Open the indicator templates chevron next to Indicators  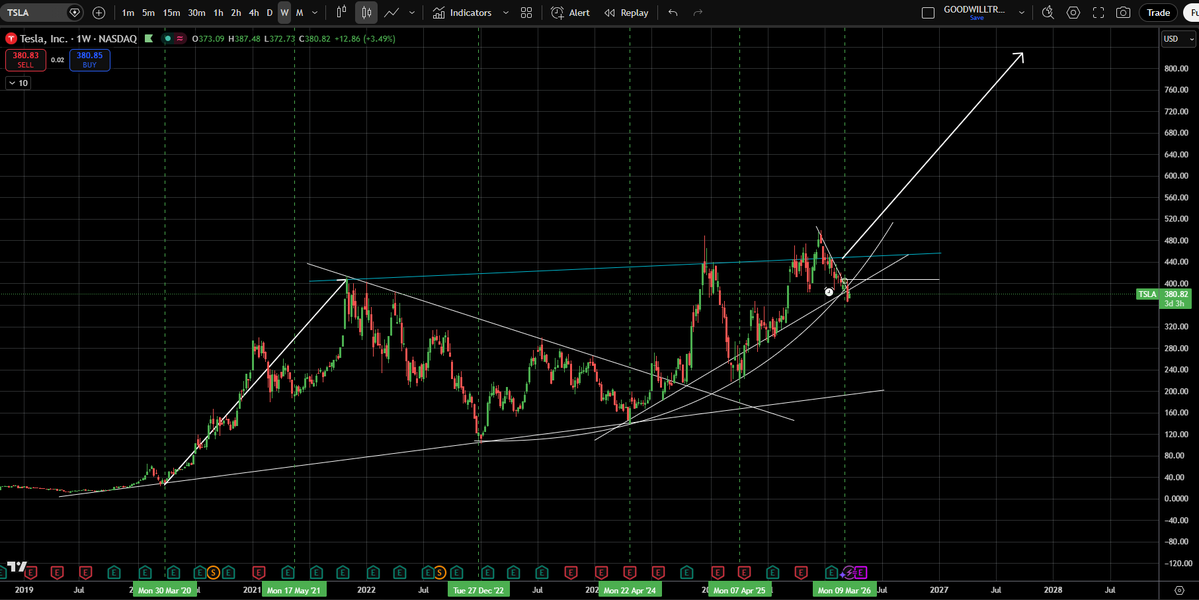coord(505,12)
